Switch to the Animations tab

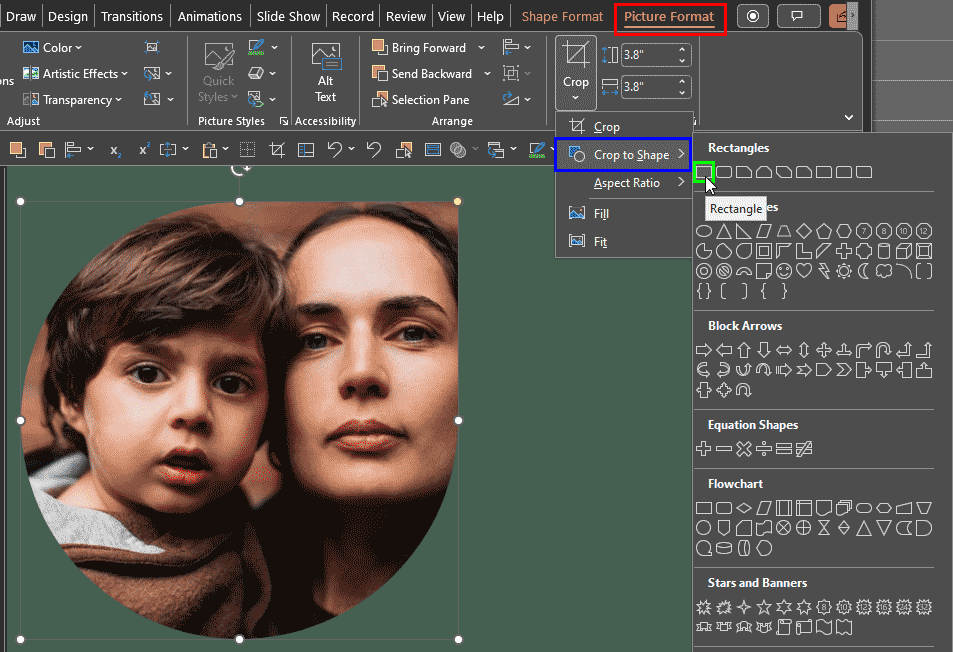point(209,15)
